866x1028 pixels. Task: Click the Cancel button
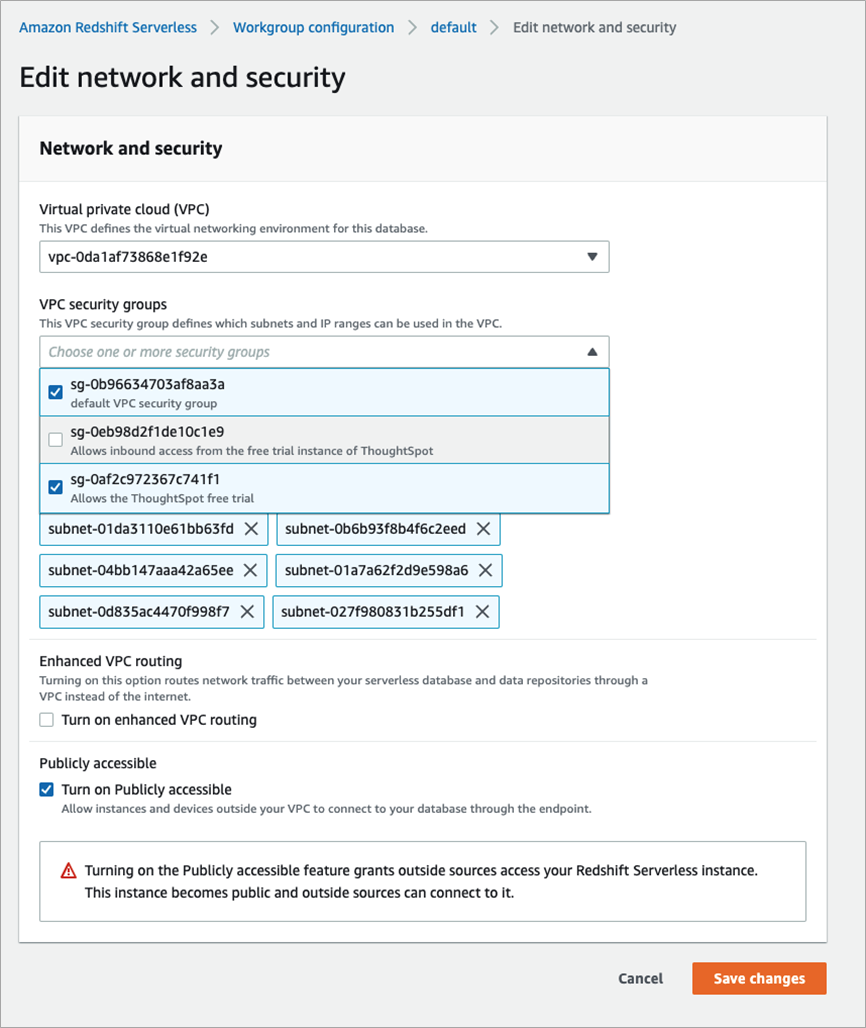pos(640,978)
